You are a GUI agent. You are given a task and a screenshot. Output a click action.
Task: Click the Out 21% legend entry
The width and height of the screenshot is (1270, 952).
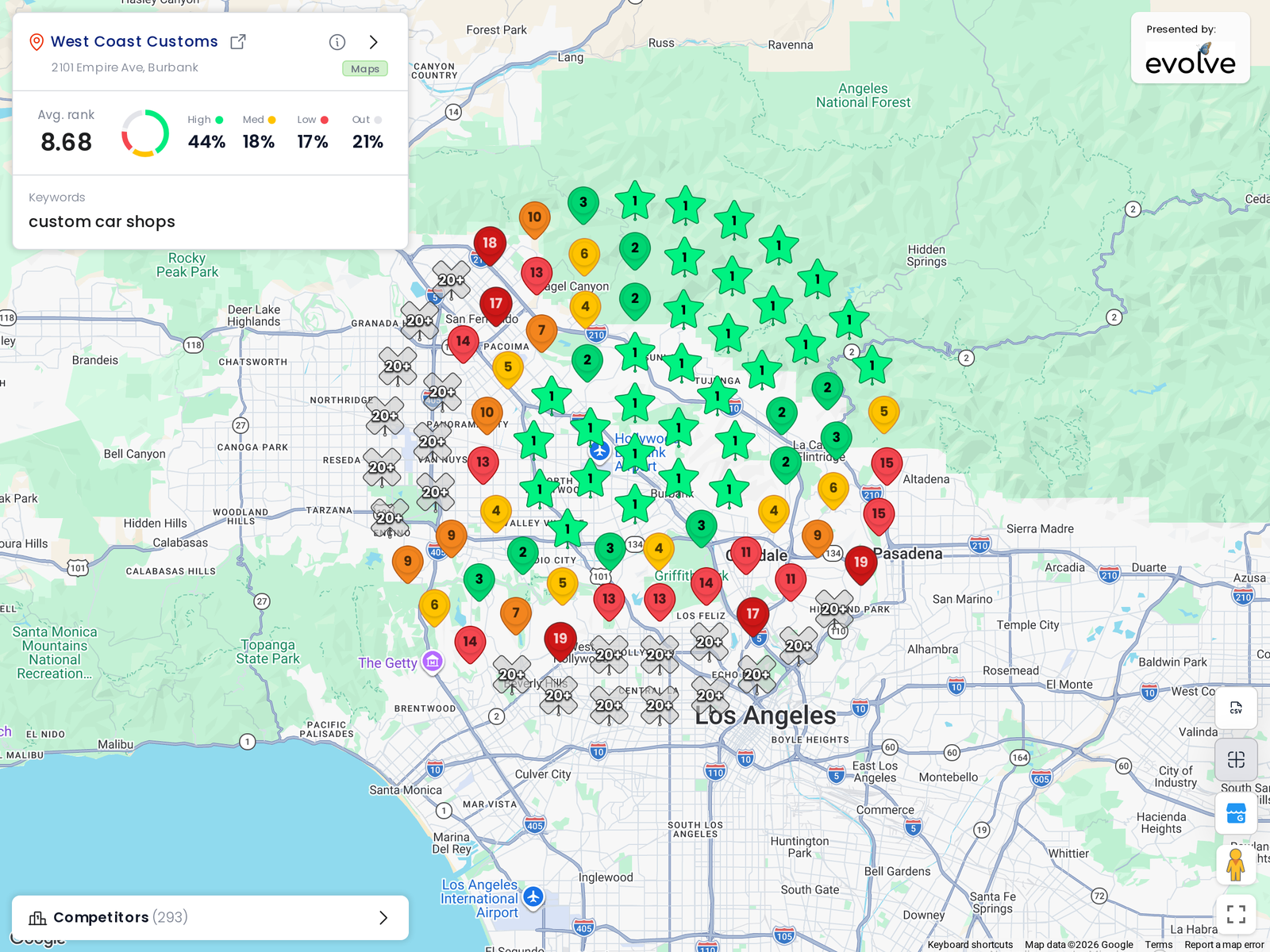click(368, 132)
